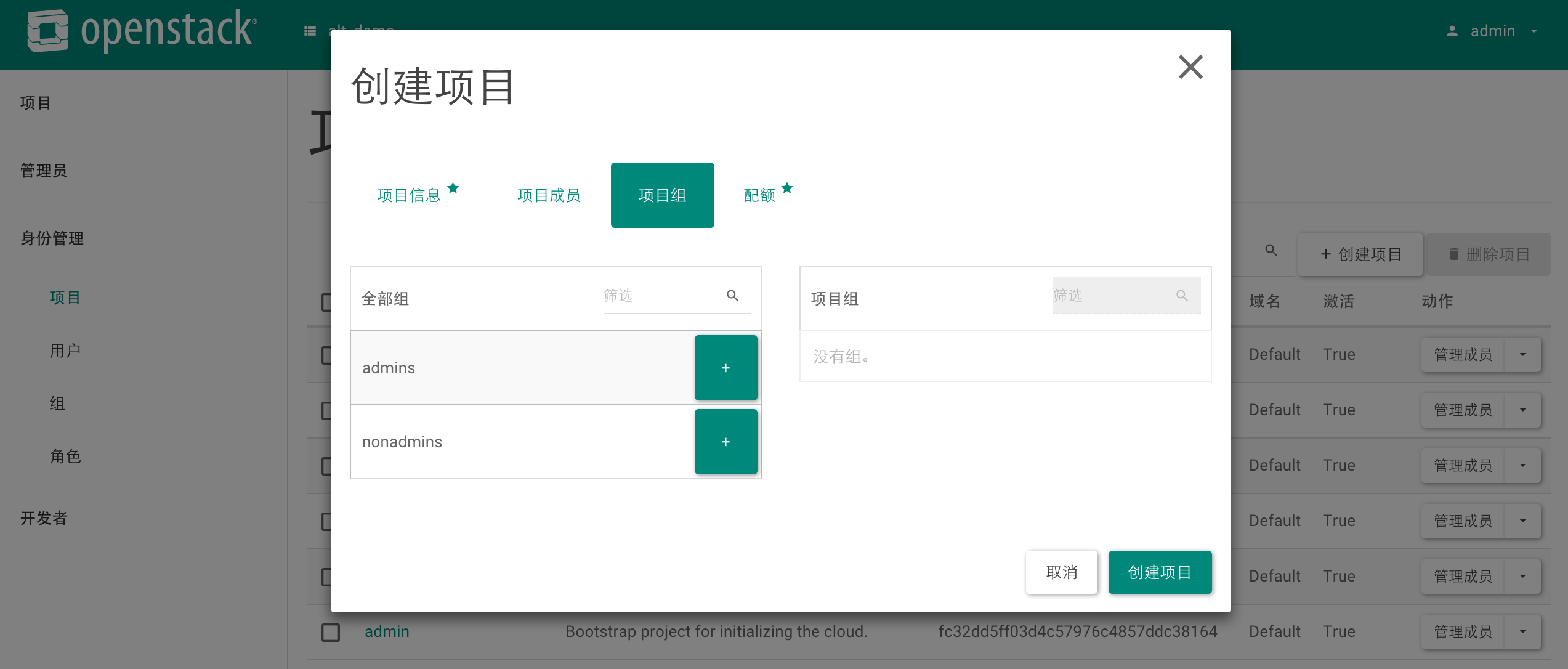
Task: Click the 全部组 筛选 filter field
Action: (x=677, y=296)
